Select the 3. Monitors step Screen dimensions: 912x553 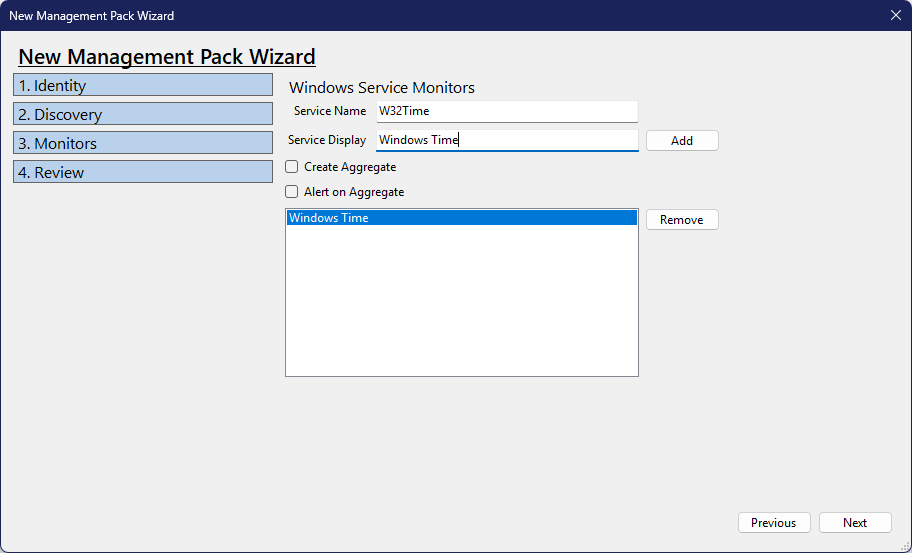click(143, 143)
